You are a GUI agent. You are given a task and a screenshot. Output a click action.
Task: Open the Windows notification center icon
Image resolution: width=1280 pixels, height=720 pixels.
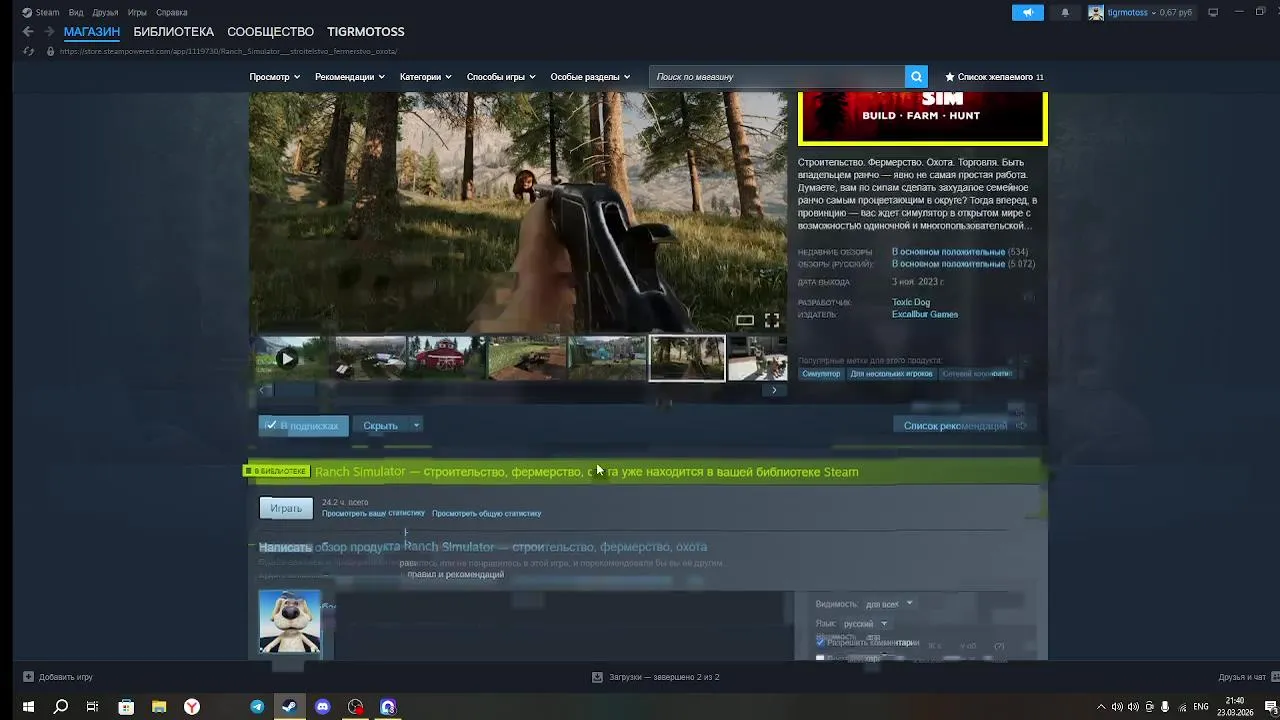tap(1271, 707)
